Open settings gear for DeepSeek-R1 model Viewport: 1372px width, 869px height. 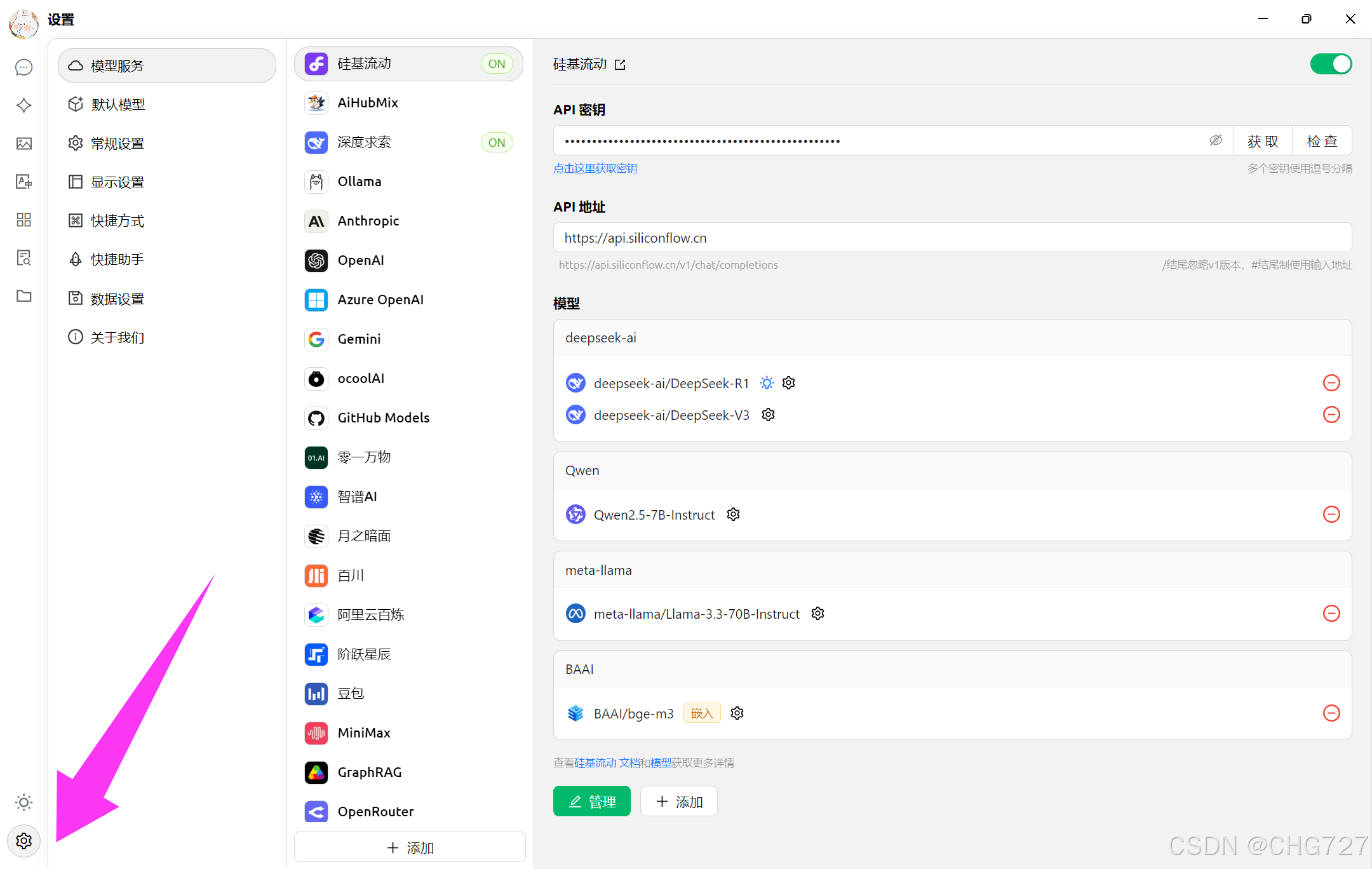[789, 383]
